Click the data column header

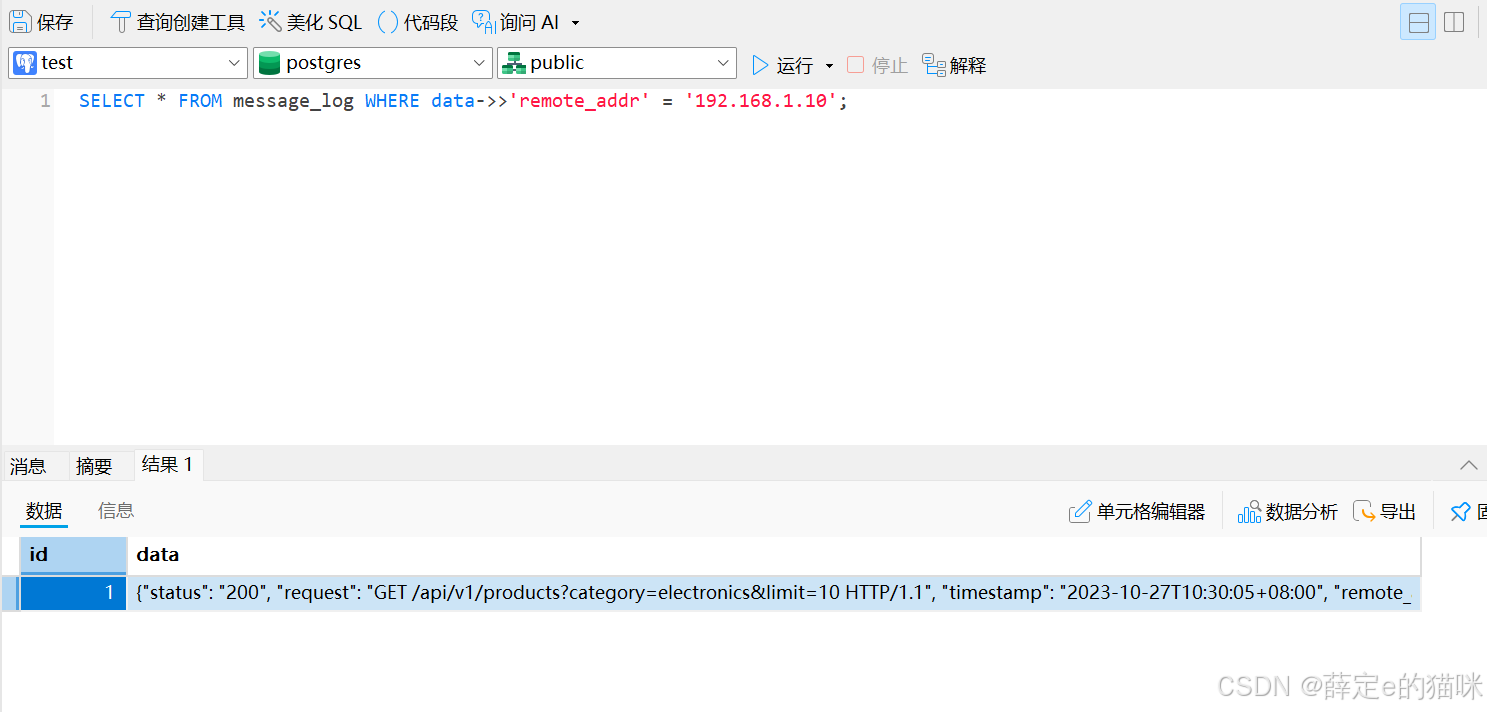pyautogui.click(x=774, y=555)
